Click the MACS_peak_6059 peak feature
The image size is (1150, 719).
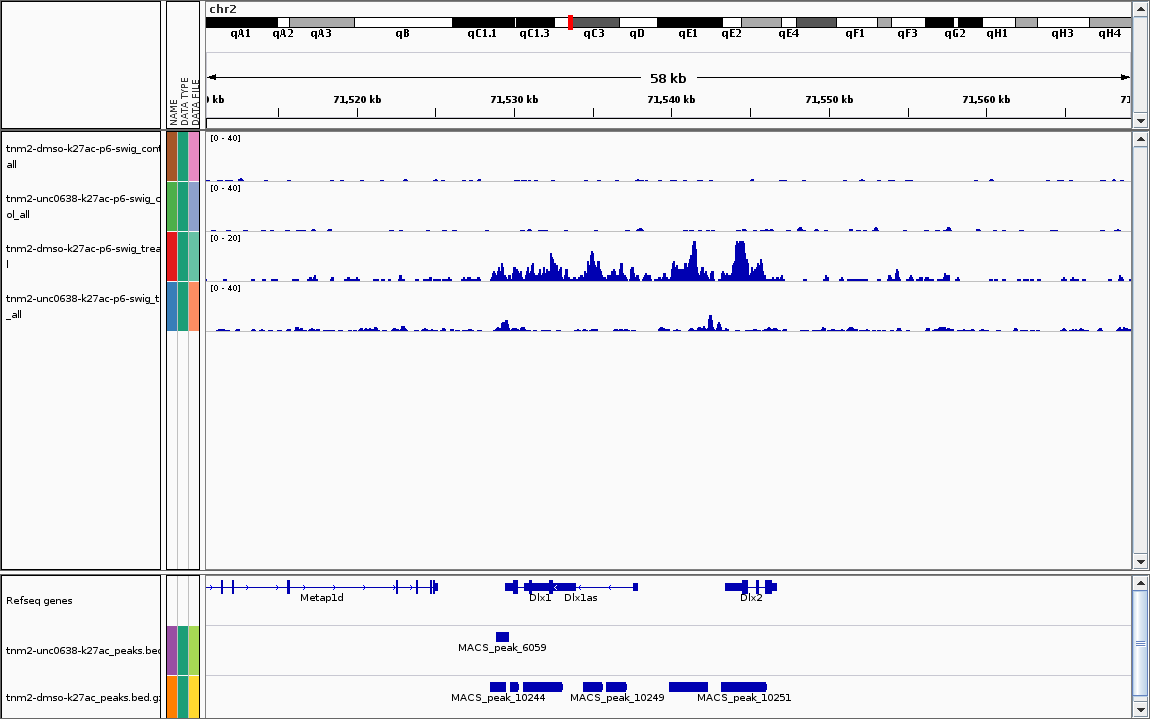point(502,637)
